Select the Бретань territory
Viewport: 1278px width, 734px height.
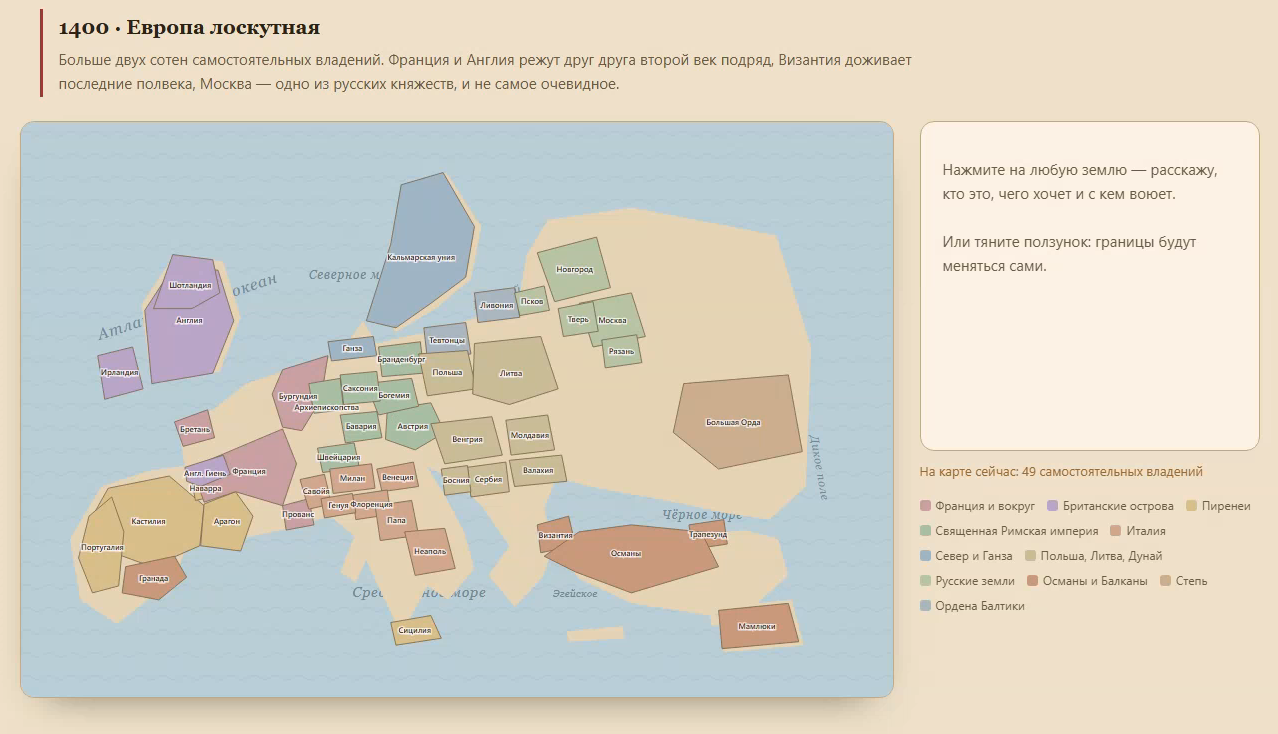(195, 428)
